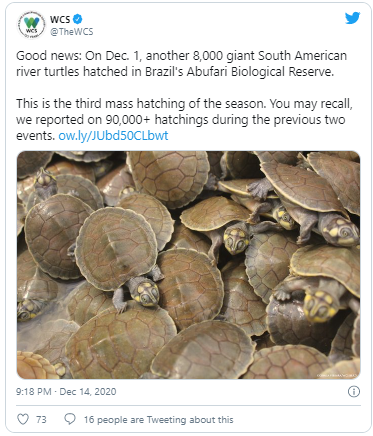Click the blue verified badge next to WCS
The width and height of the screenshot is (373, 436).
78,19
